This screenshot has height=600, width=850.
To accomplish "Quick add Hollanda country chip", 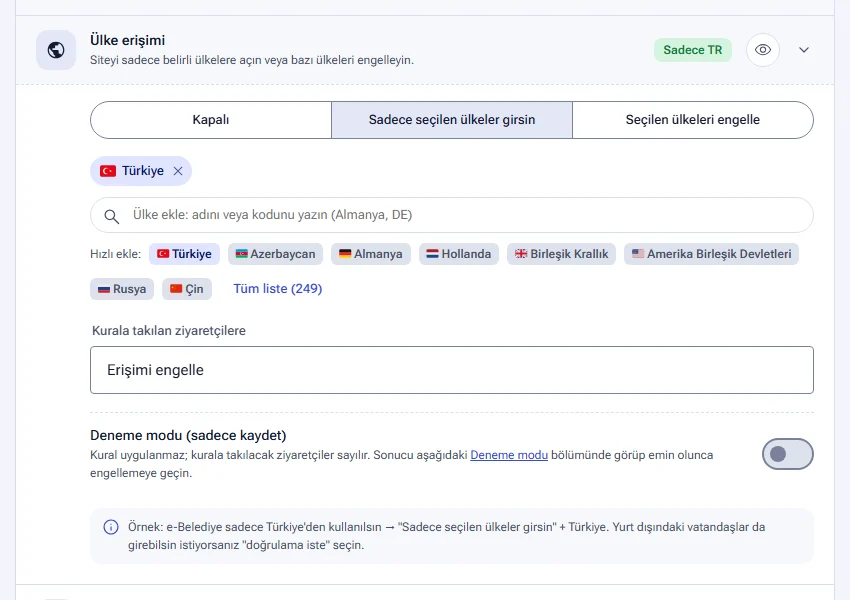I will click(x=459, y=254).
